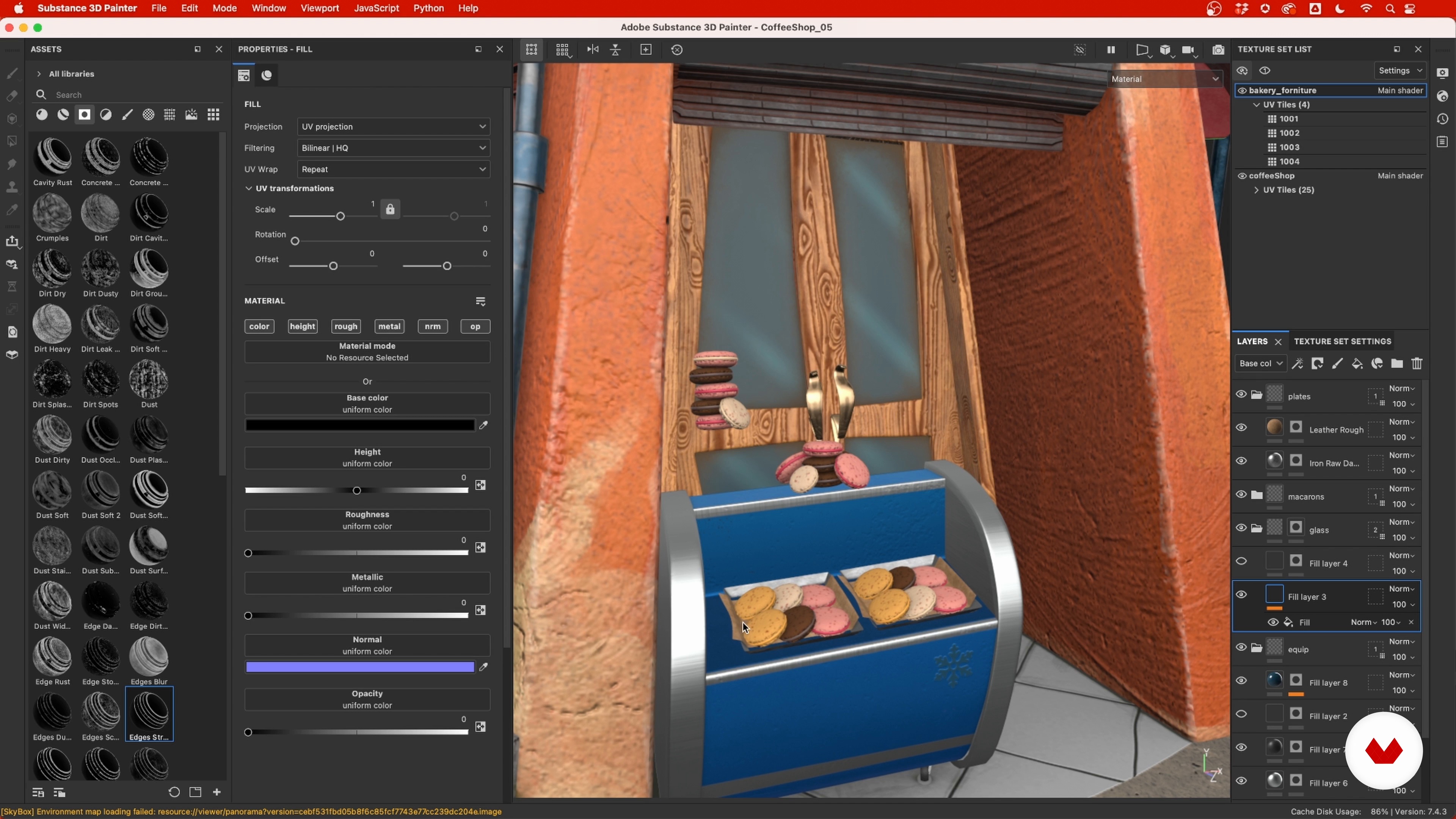The width and height of the screenshot is (1456, 819).
Task: Open the Python menu
Action: tap(428, 8)
